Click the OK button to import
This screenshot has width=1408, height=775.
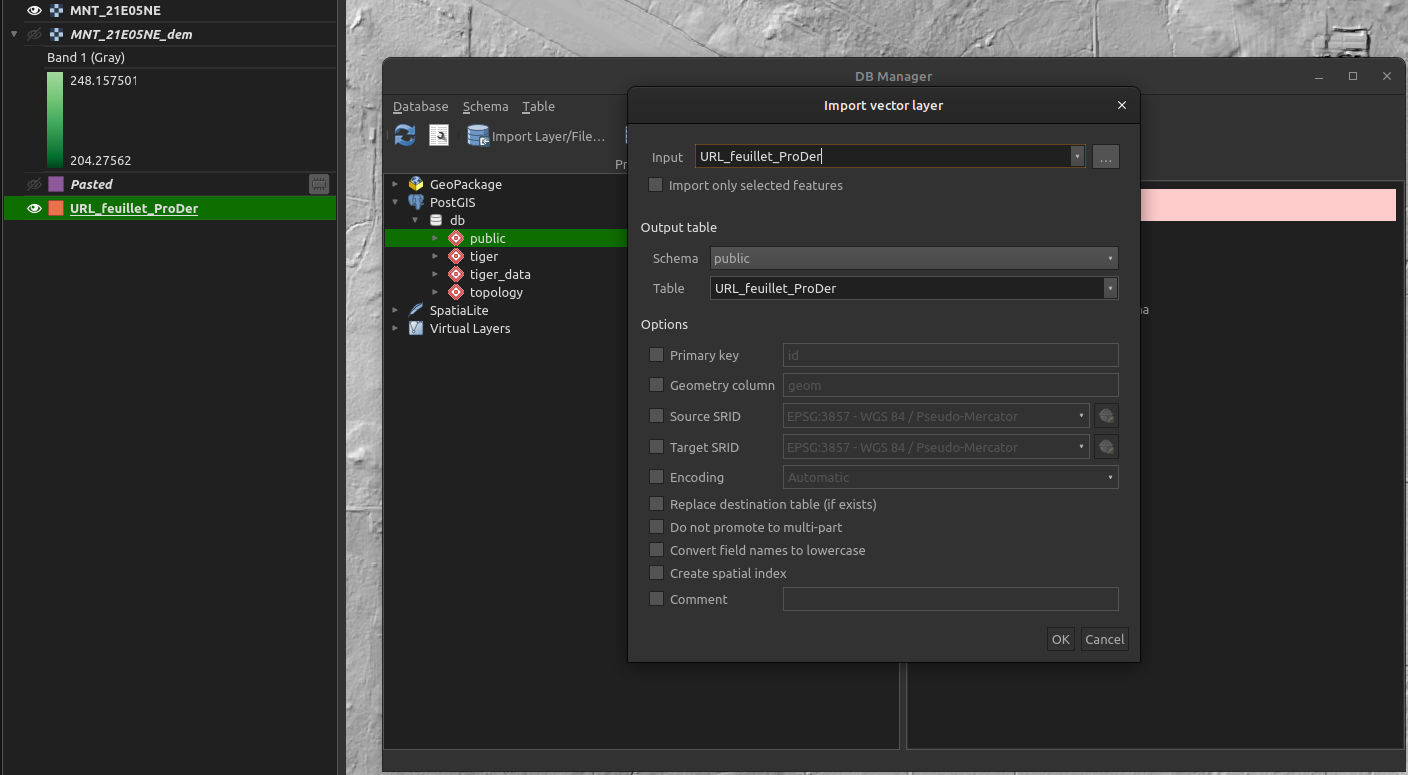(1060, 638)
